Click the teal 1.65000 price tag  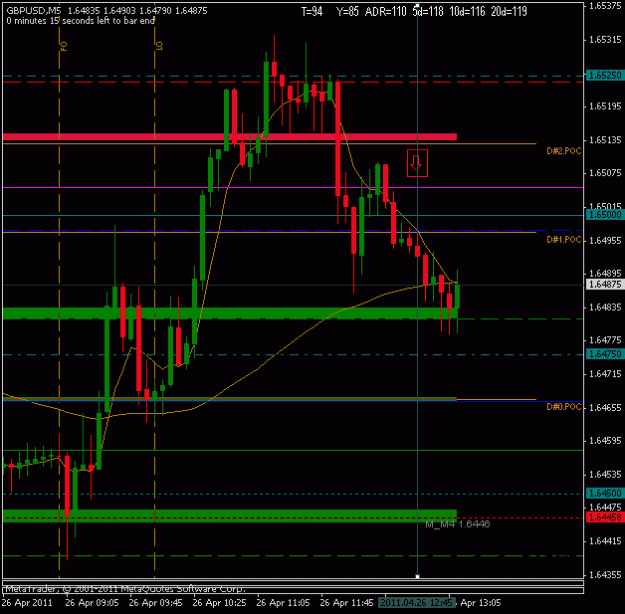pyautogui.click(x=605, y=215)
